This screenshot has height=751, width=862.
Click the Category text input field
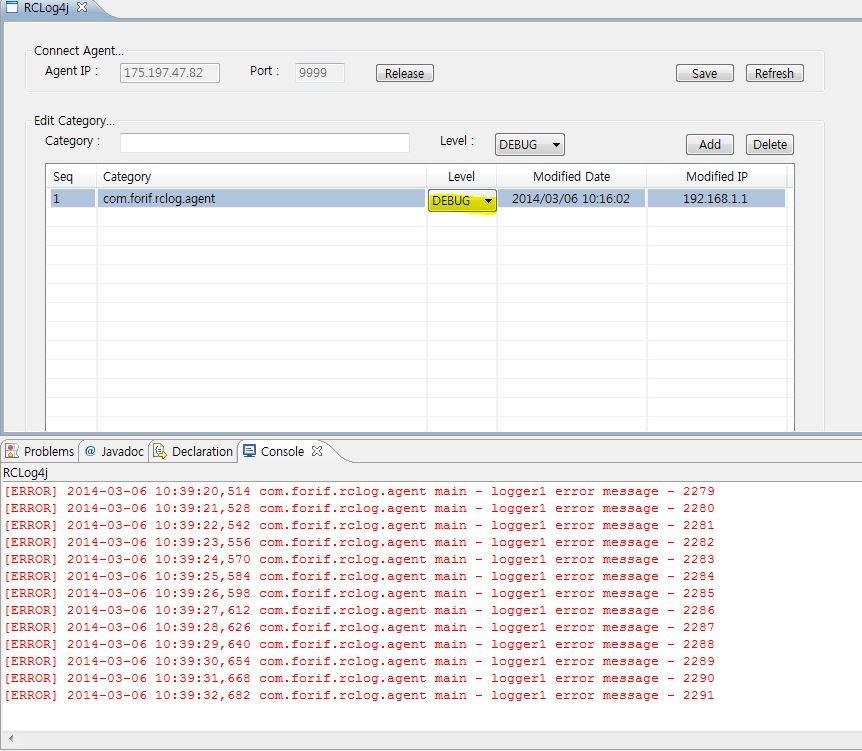pyautogui.click(x=264, y=143)
